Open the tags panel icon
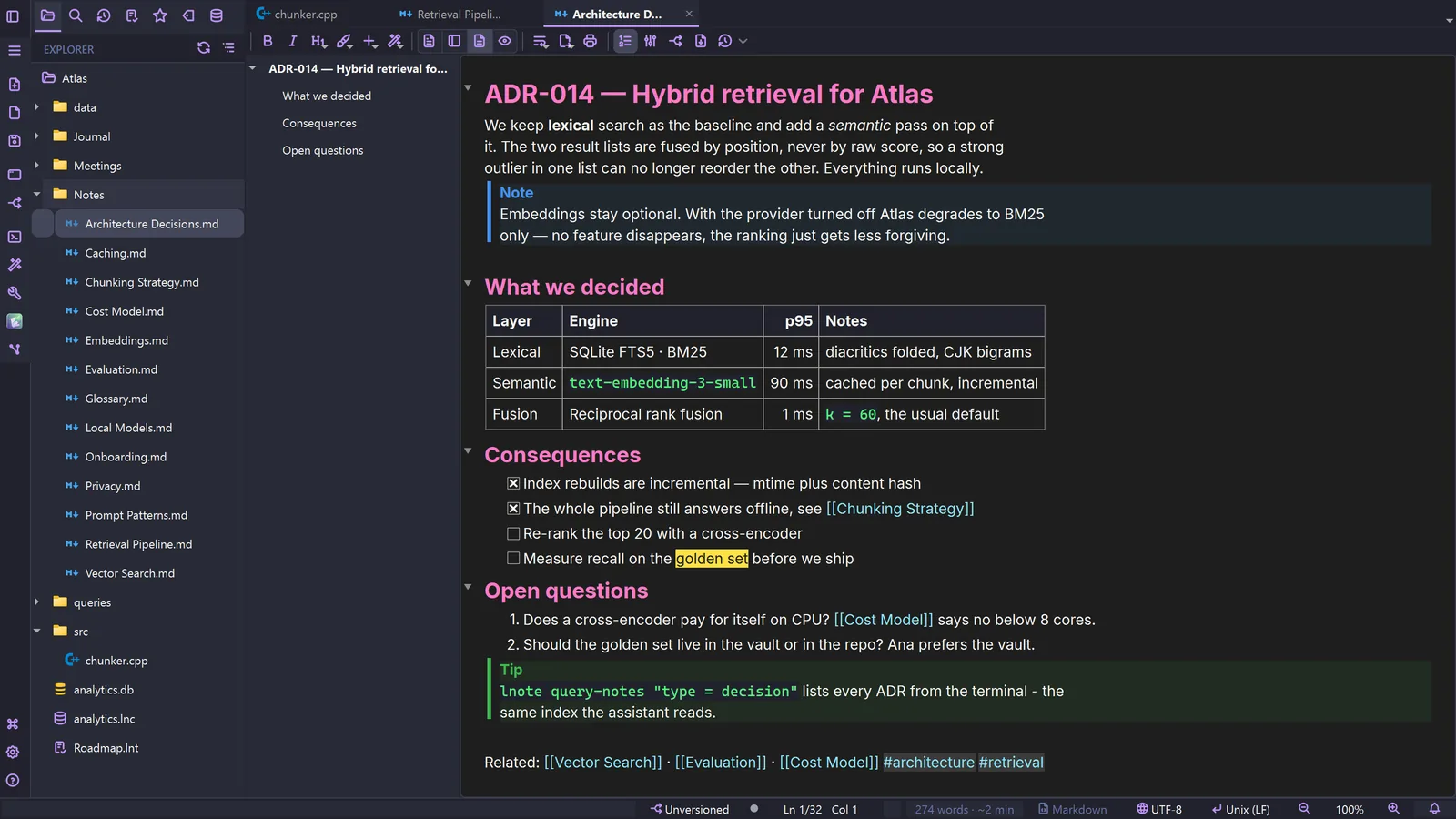 coord(188,15)
